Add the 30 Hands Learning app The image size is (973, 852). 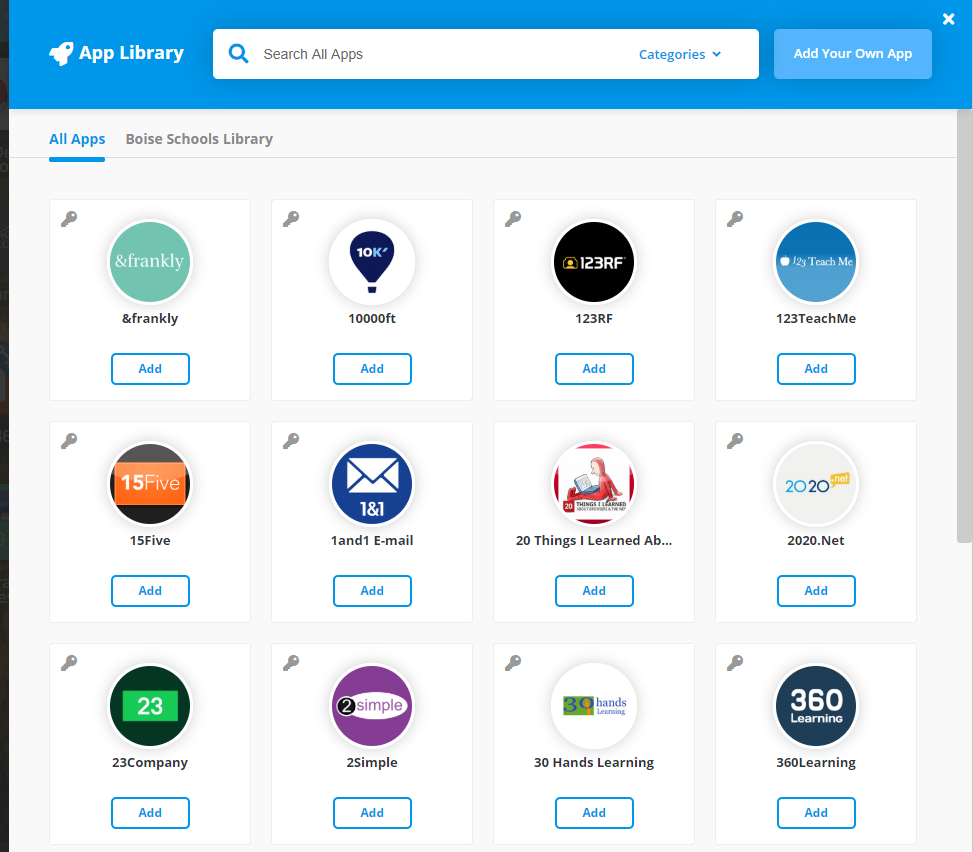tap(594, 813)
